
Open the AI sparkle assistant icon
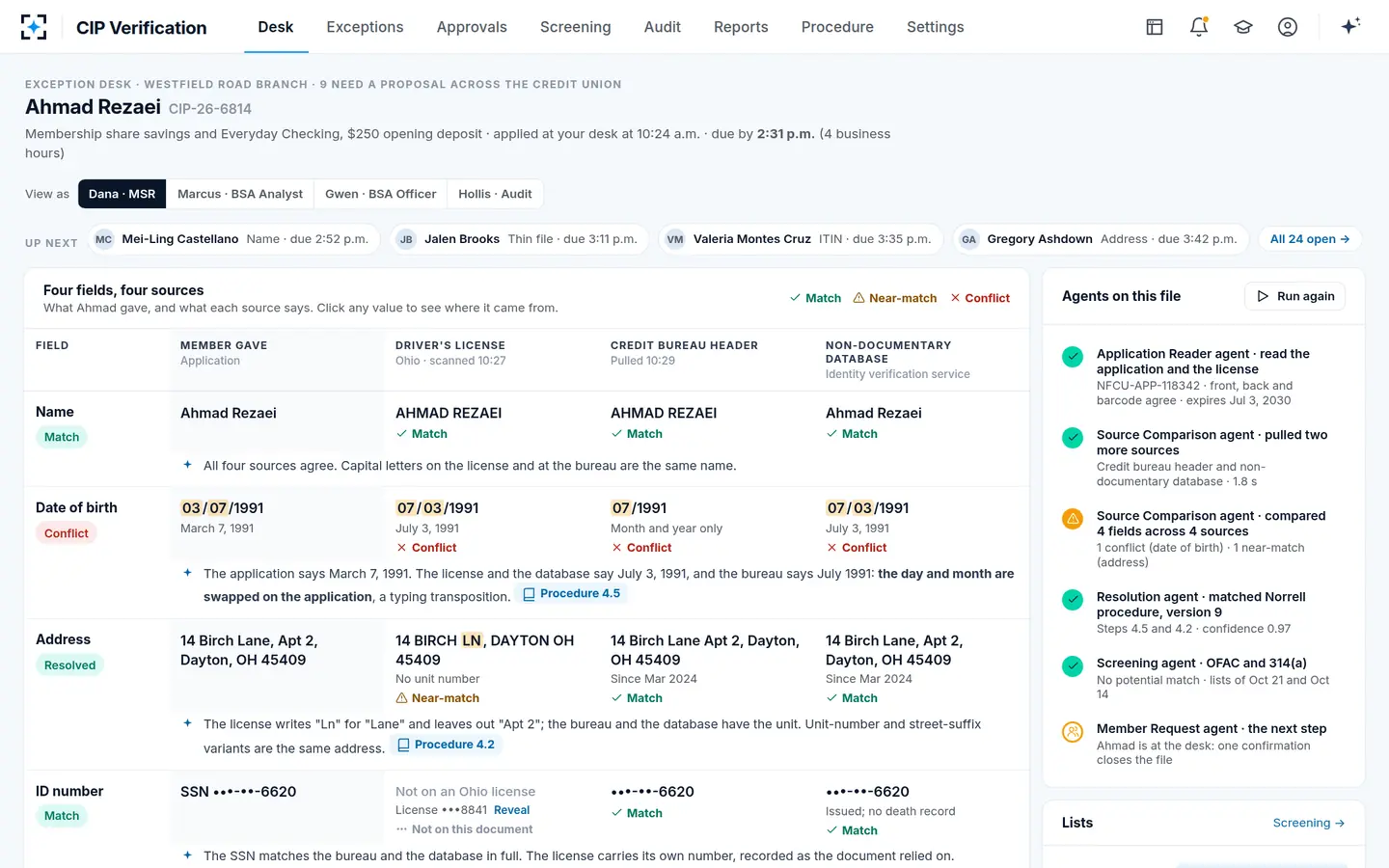click(1350, 26)
